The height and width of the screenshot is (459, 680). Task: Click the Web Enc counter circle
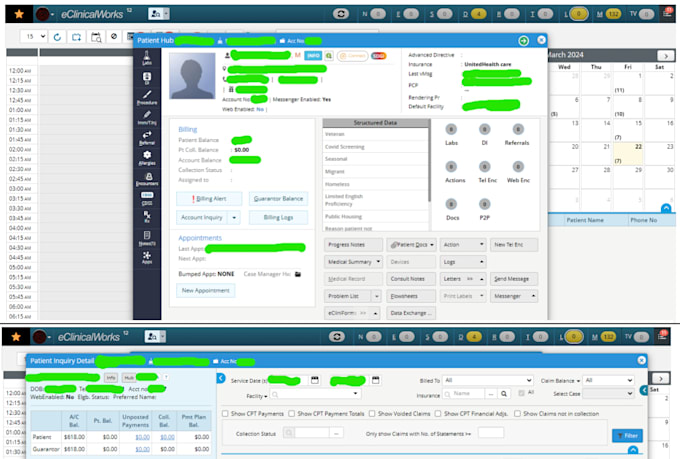tap(518, 167)
